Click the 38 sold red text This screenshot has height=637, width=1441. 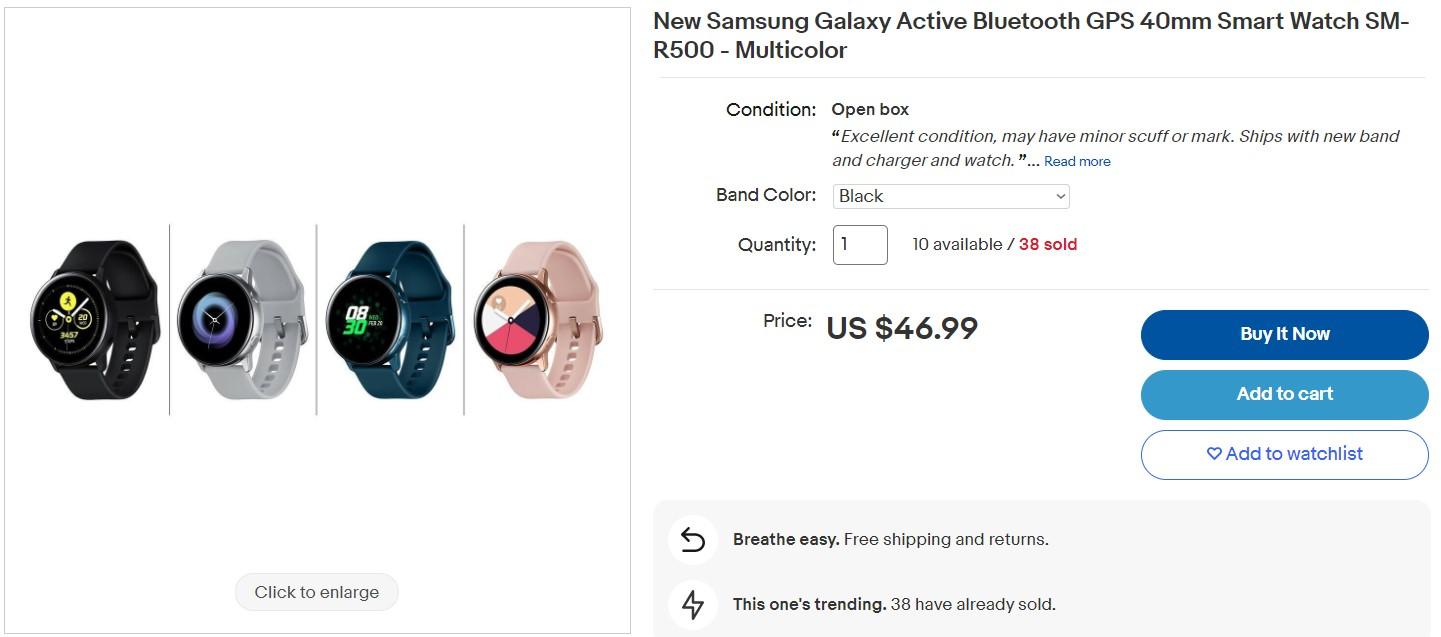[x=1047, y=245]
